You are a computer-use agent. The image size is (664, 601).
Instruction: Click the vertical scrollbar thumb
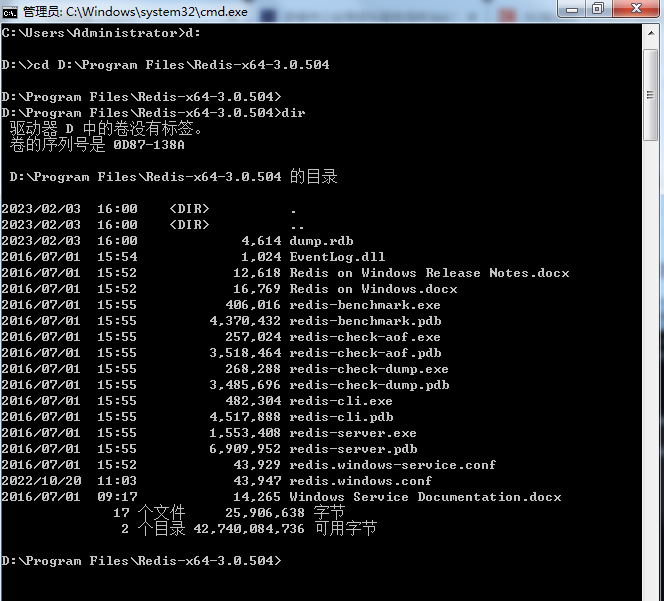pyautogui.click(x=650, y=95)
